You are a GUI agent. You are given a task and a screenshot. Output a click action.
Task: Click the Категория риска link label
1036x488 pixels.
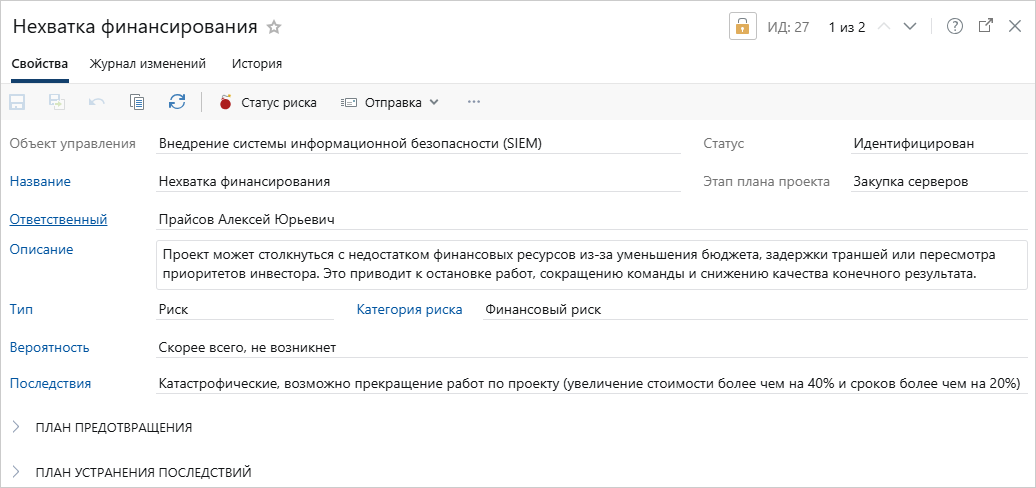[409, 310]
